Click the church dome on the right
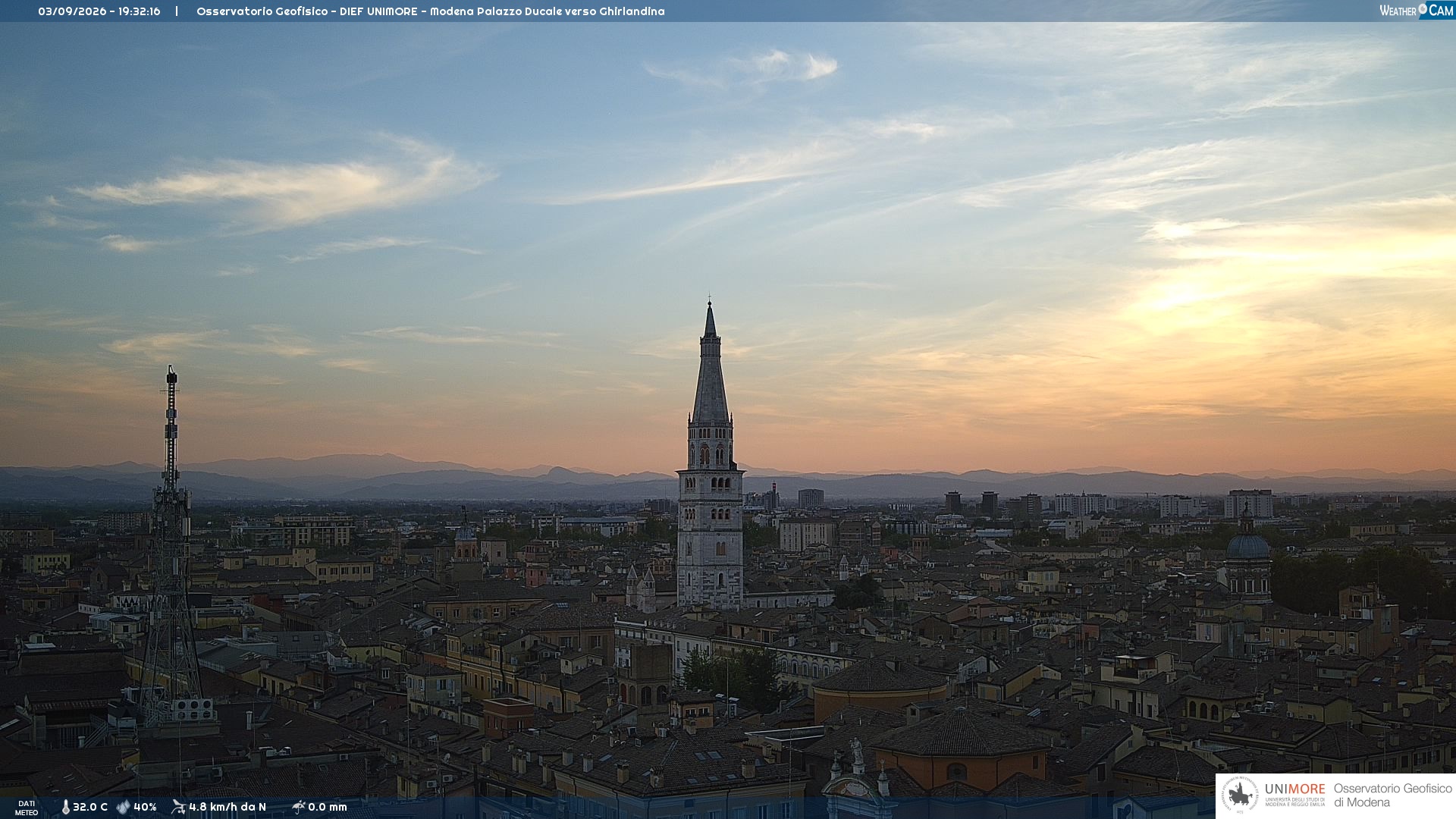 pyautogui.click(x=1248, y=543)
